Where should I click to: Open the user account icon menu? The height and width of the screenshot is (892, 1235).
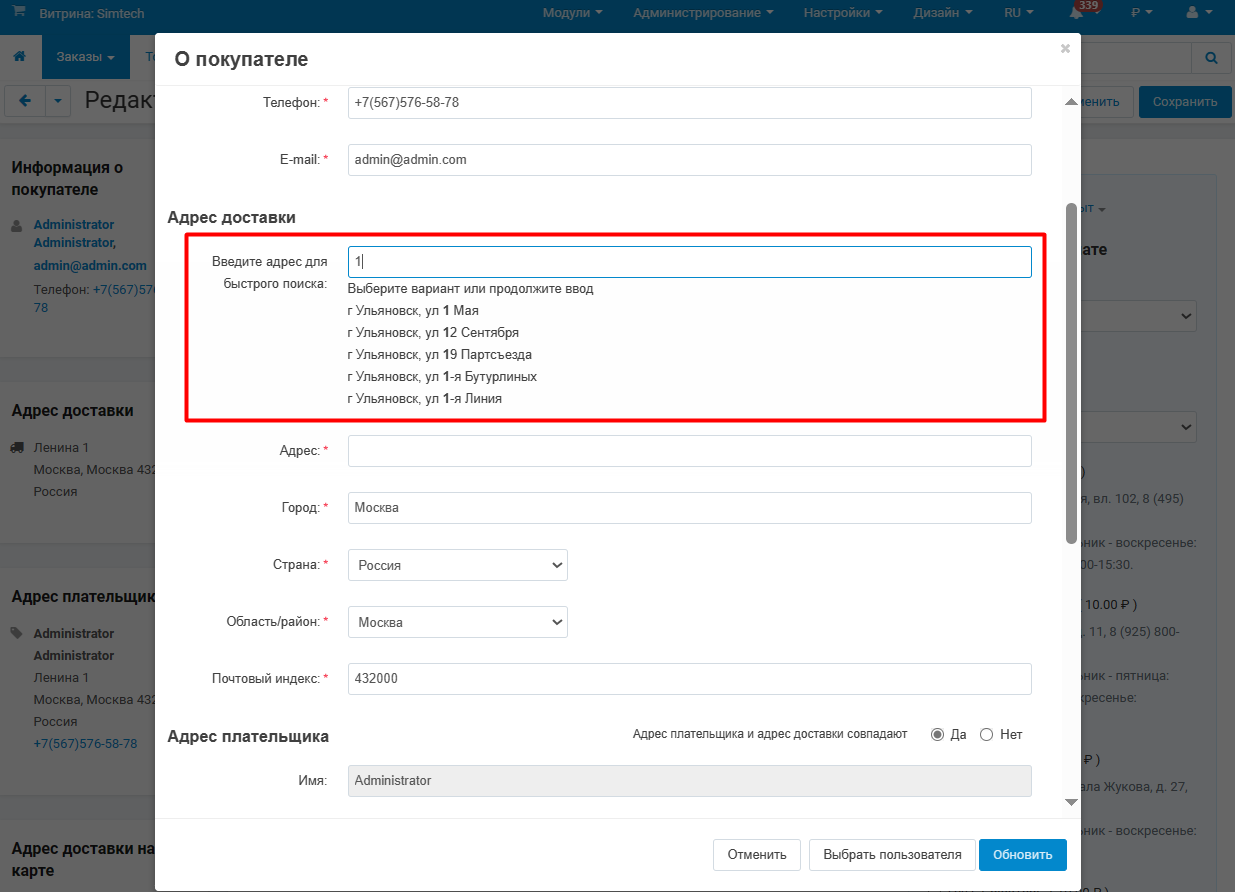1197,13
